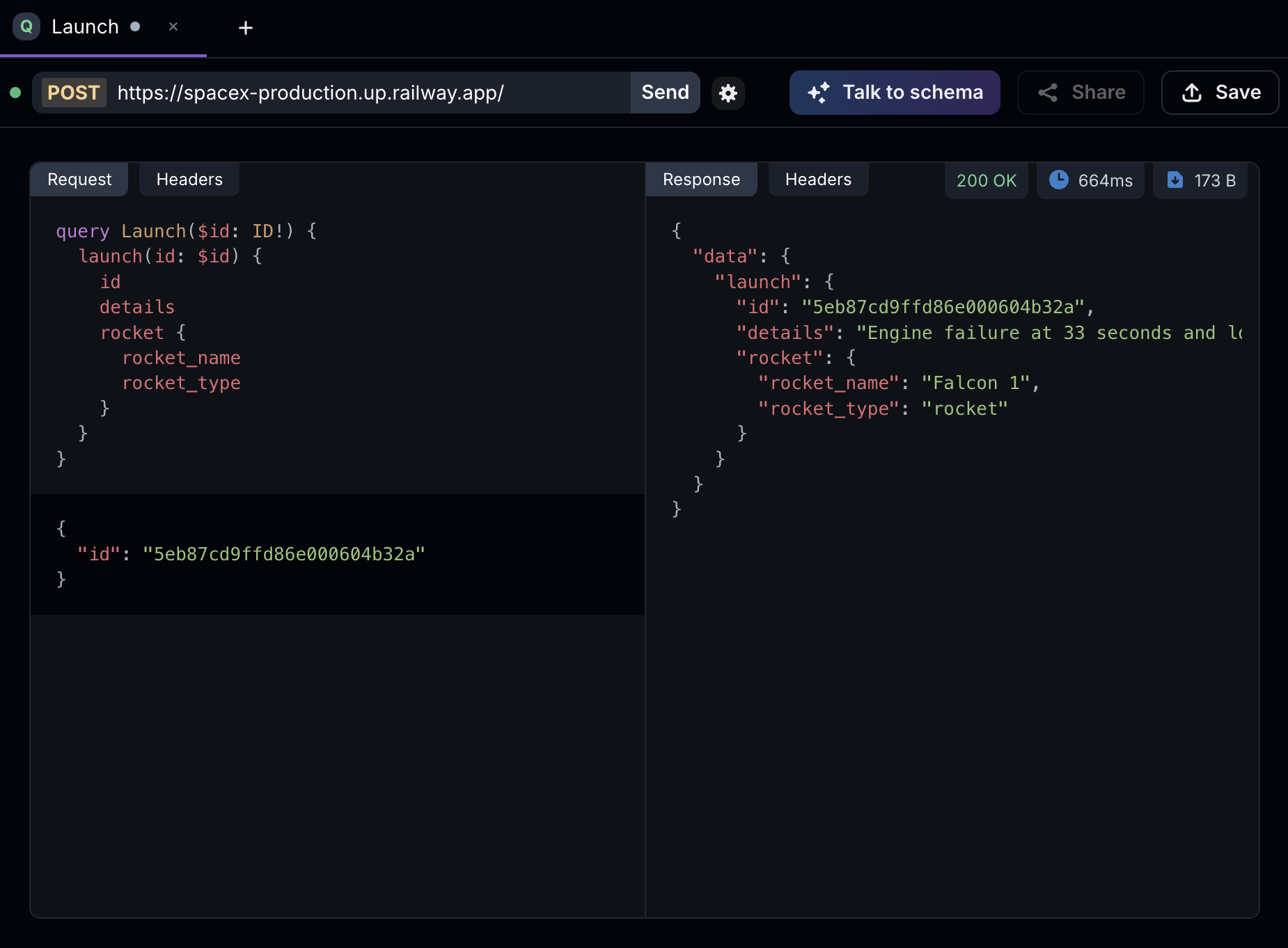Screen dimensions: 1288x948
Task: Click the clock icon next to 664ms
Action: click(1060, 180)
